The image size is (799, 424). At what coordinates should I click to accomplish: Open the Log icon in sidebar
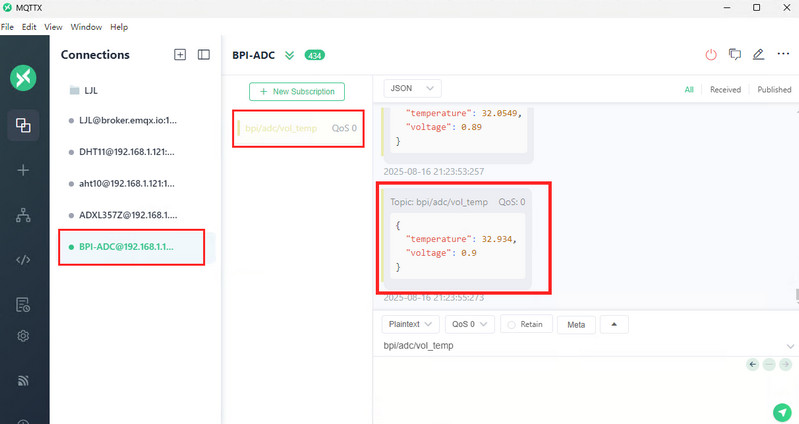pyautogui.click(x=23, y=305)
